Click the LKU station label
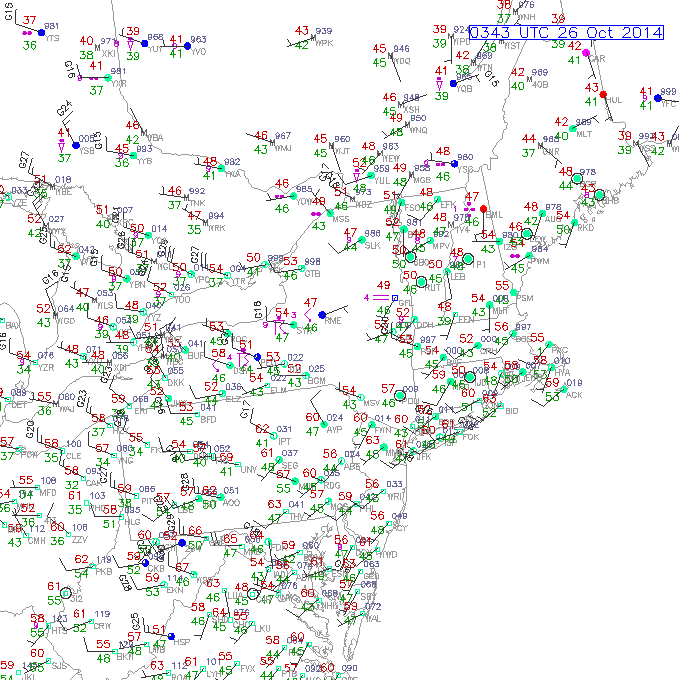Viewport: 680px width, 680px height. pos(262,628)
